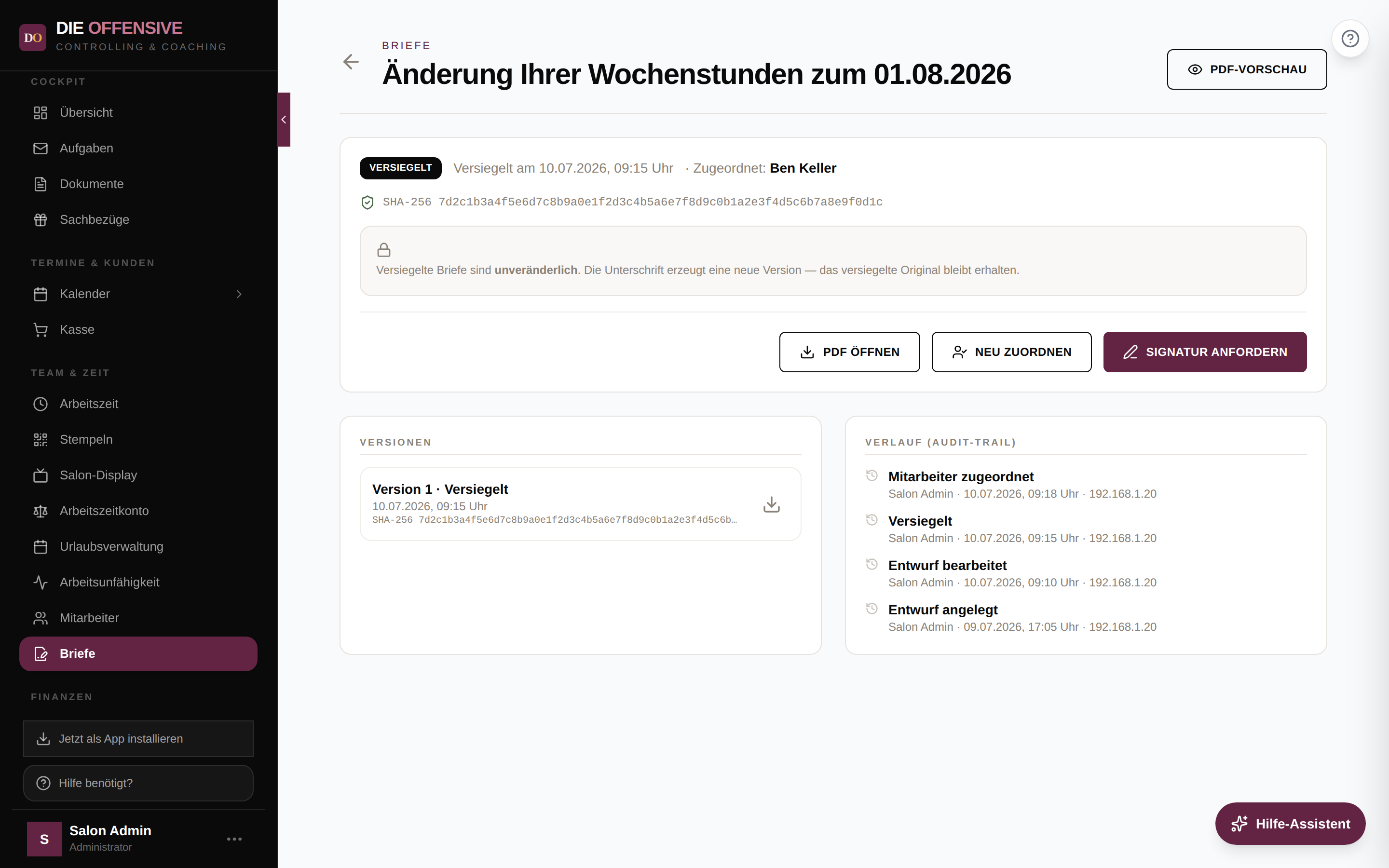
Task: Open Arbeitszeit page
Action: [138, 404]
